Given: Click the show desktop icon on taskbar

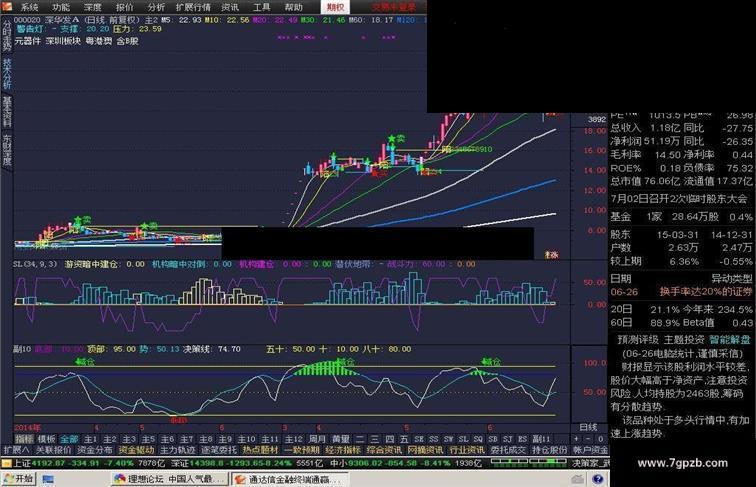Looking at the screenshot, I should pyautogui.click(x=48, y=479).
